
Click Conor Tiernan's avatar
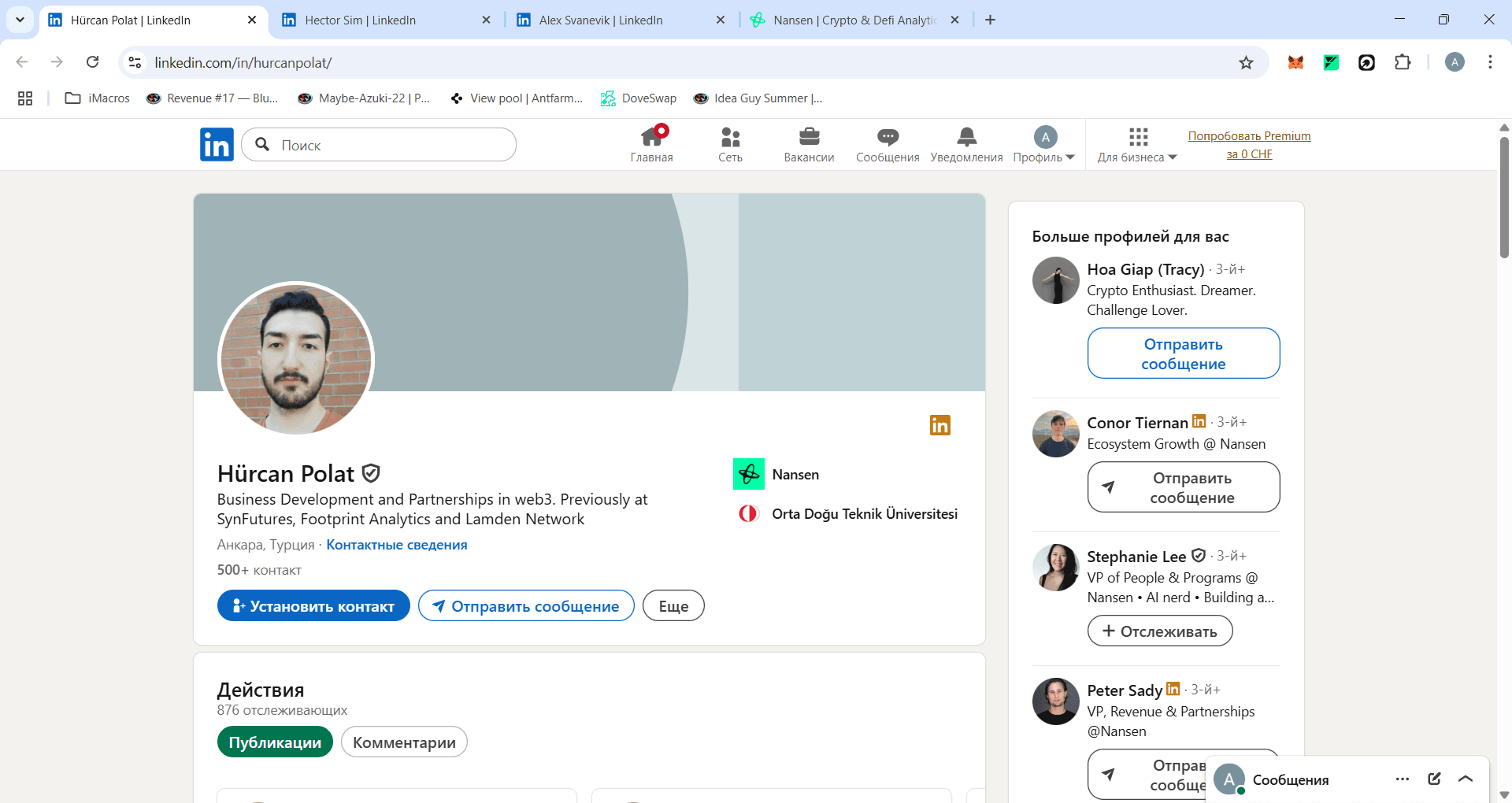point(1055,434)
